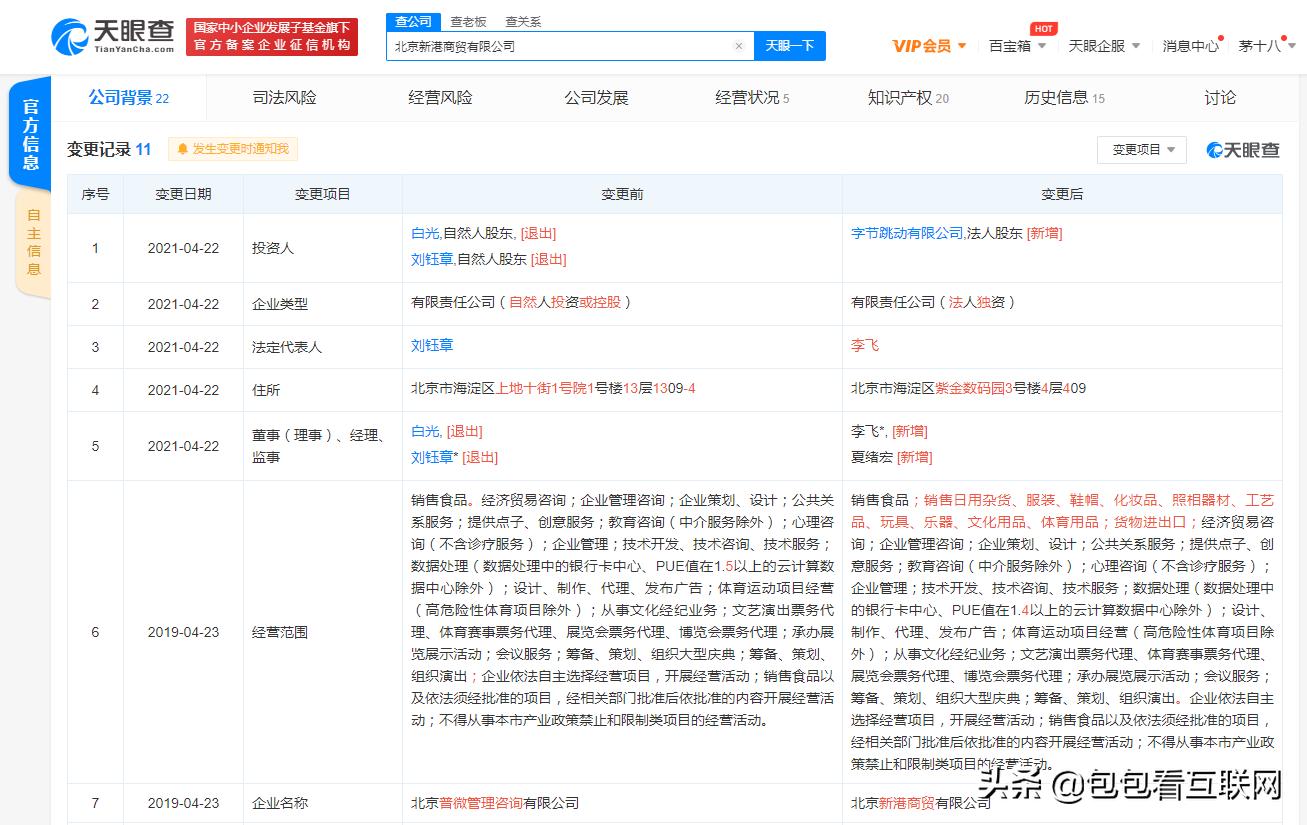Click the 天眼一下 search button
Image resolution: width=1307 pixels, height=825 pixels.
(789, 46)
